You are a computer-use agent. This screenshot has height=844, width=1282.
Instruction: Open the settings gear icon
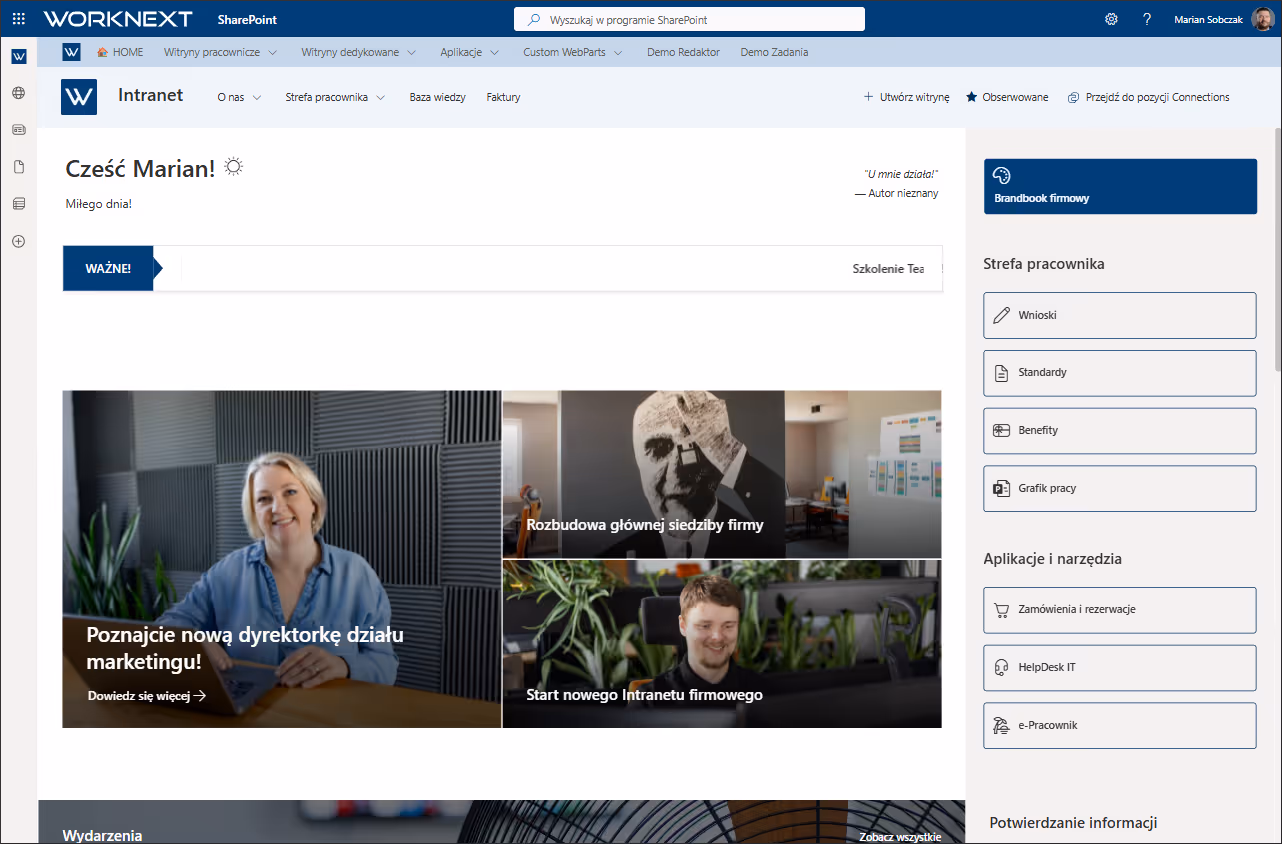[1111, 19]
